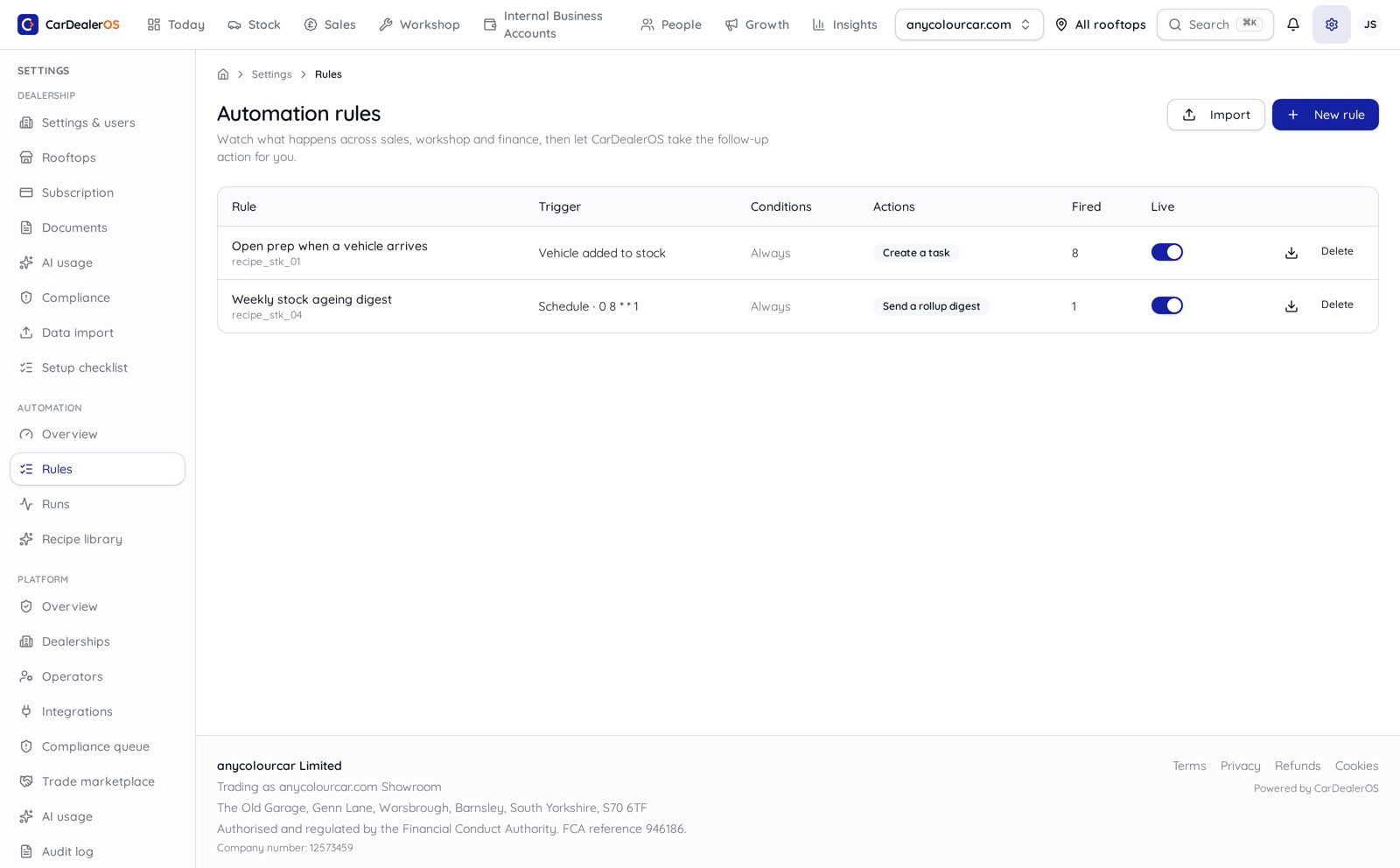
Task: Click the Fired column header
Action: 1086,206
